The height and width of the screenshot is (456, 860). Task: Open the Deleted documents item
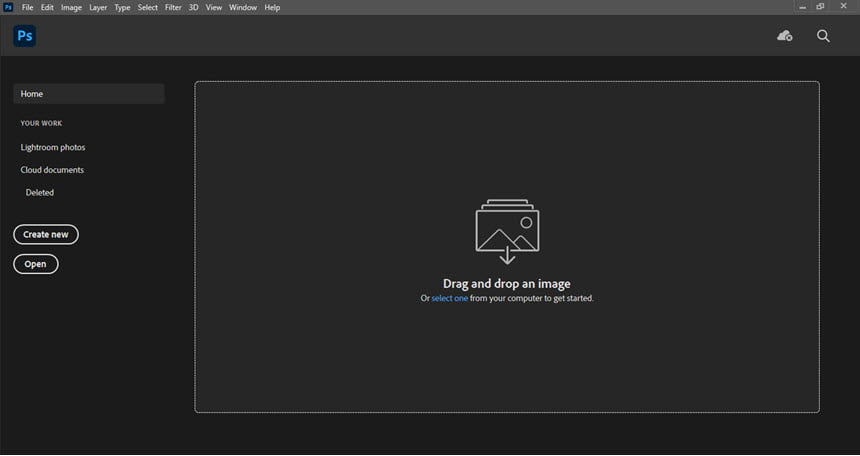(x=39, y=193)
